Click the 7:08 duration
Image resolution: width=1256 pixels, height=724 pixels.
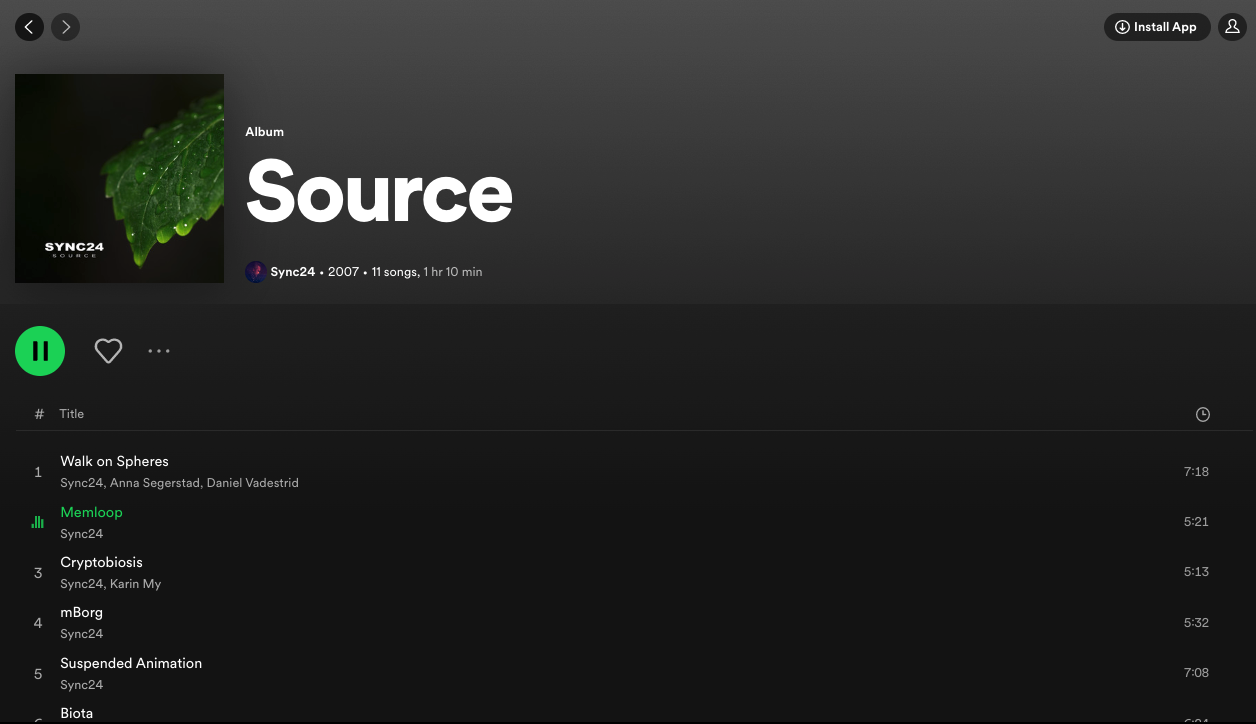click(1196, 673)
